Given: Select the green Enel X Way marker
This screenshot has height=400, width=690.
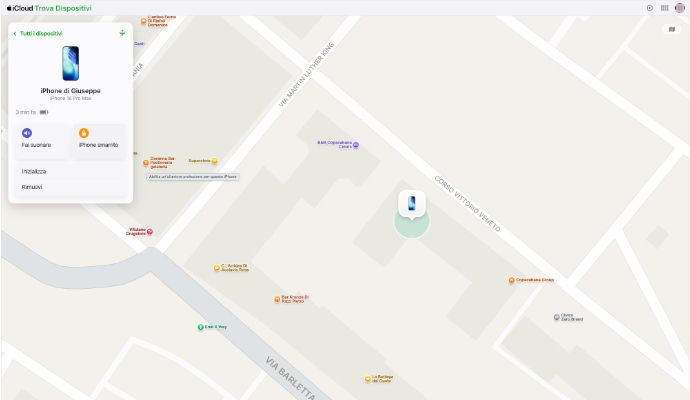Looking at the screenshot, I should (x=200, y=327).
